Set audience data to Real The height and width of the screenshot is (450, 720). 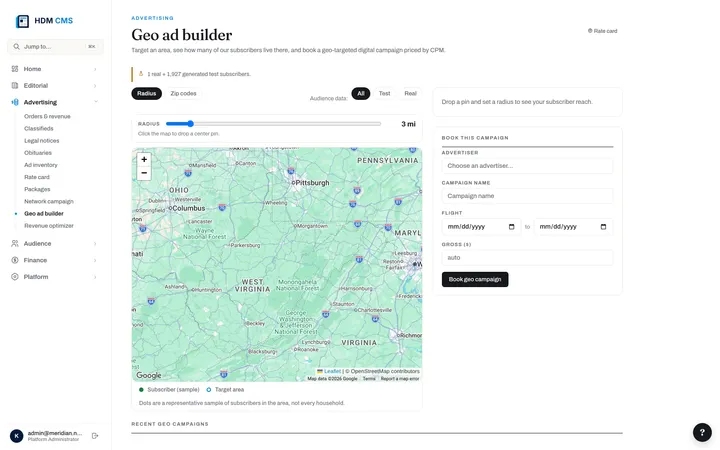(x=411, y=93)
